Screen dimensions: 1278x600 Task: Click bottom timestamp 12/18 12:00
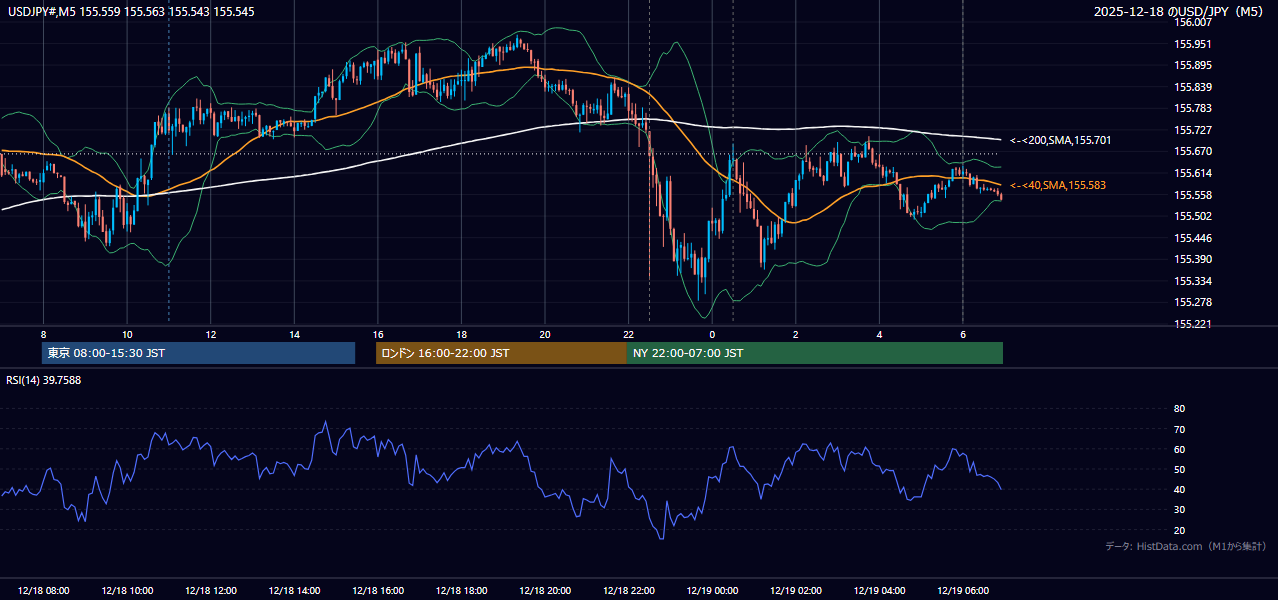click(211, 591)
